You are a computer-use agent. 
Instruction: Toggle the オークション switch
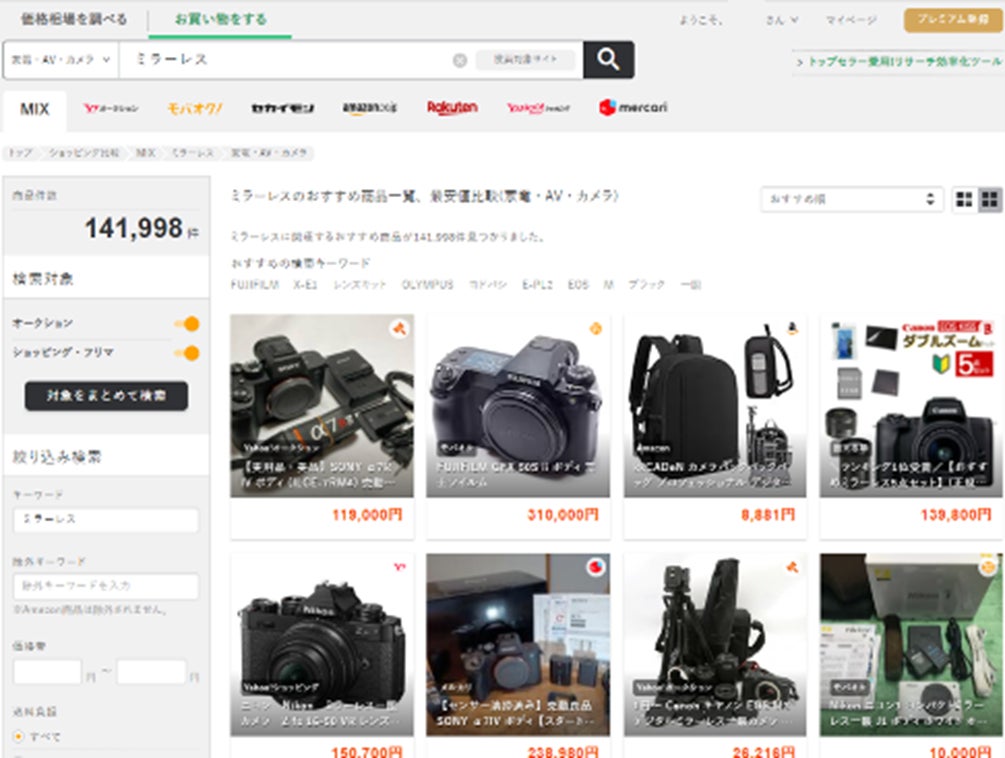[187, 324]
